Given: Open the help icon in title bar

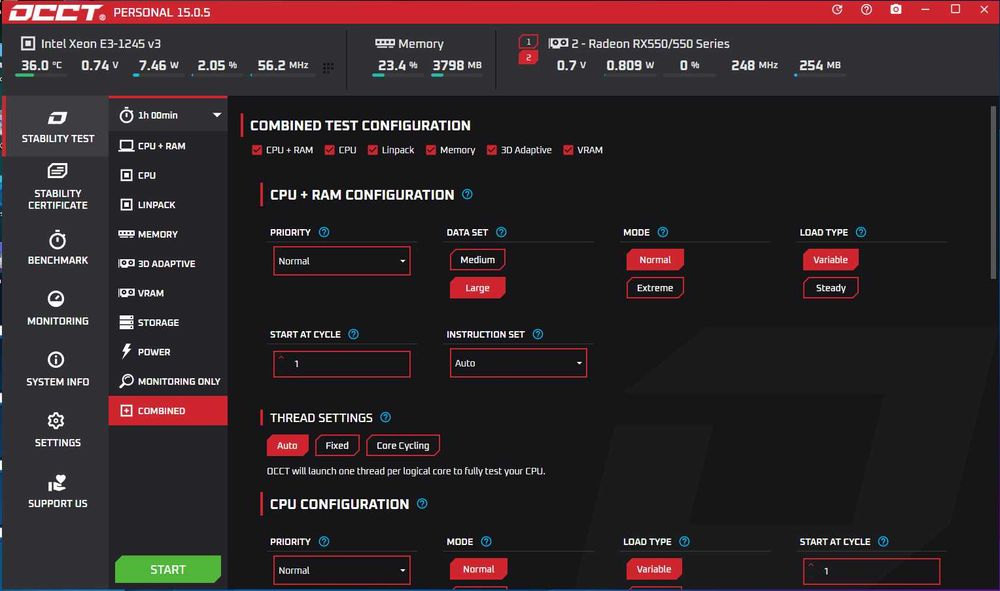Looking at the screenshot, I should pos(866,10).
